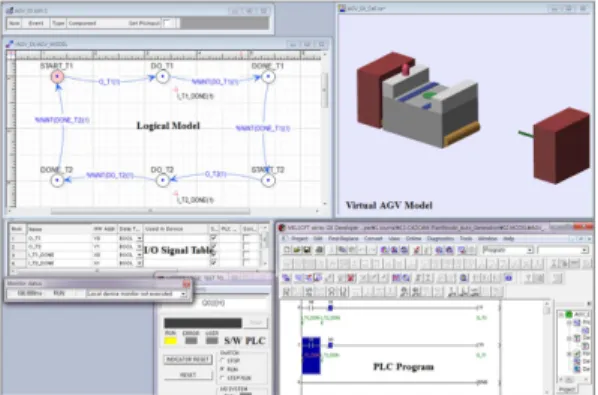Open the Project menu
Viewport: 598px width, 395px height.
pyautogui.click(x=299, y=239)
